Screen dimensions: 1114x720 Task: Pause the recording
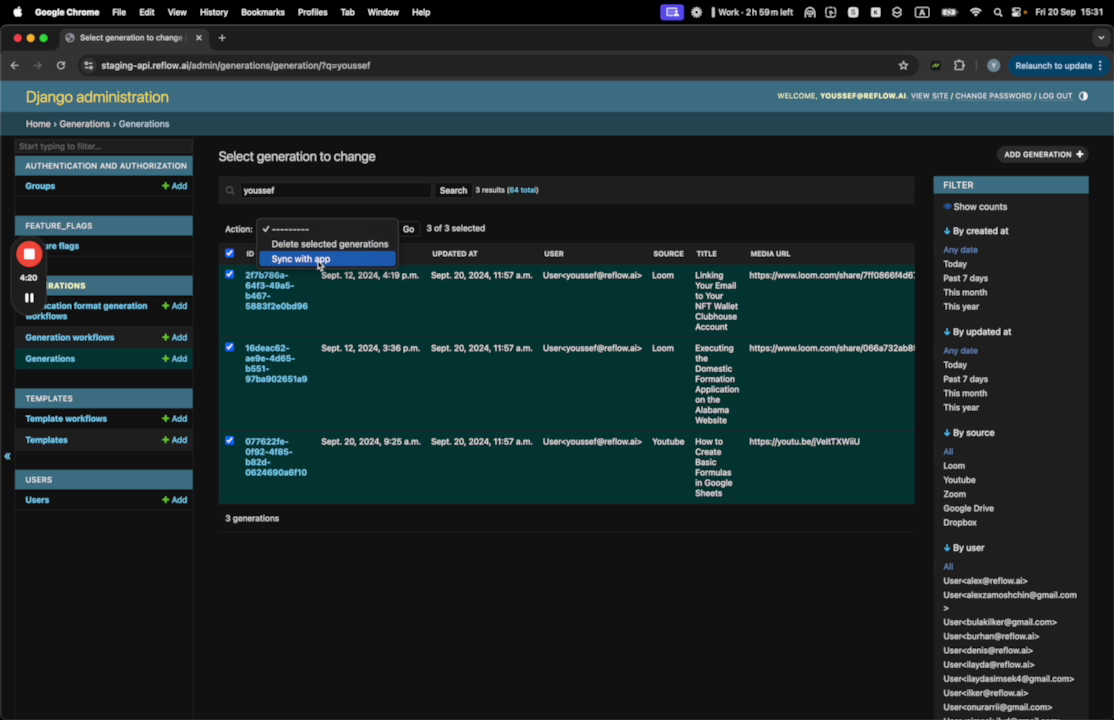(29, 297)
